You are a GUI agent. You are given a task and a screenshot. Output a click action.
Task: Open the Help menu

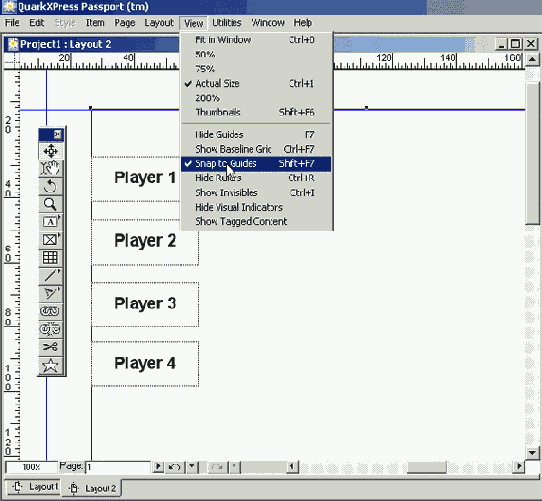[303, 23]
